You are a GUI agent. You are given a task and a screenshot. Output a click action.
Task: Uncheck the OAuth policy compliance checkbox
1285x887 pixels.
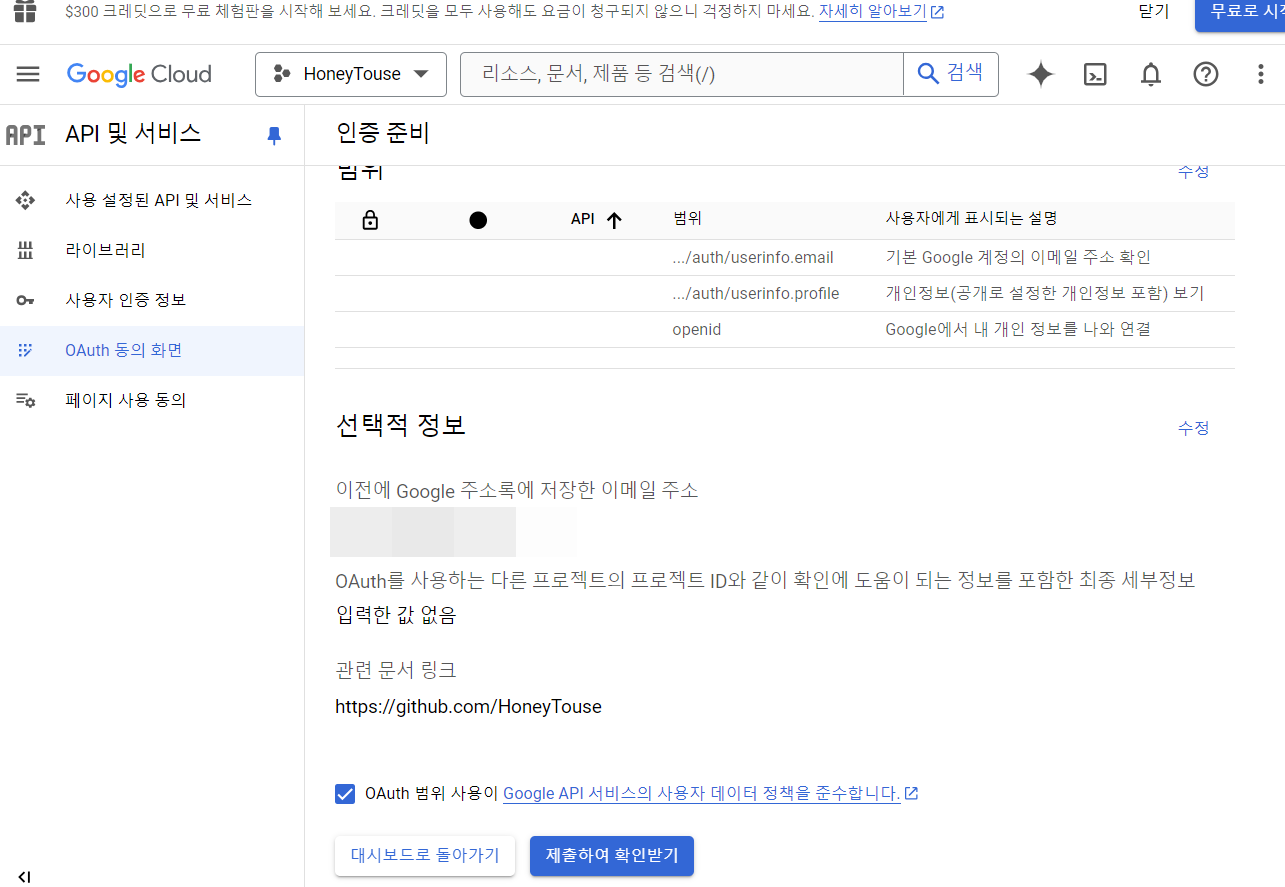pos(345,794)
